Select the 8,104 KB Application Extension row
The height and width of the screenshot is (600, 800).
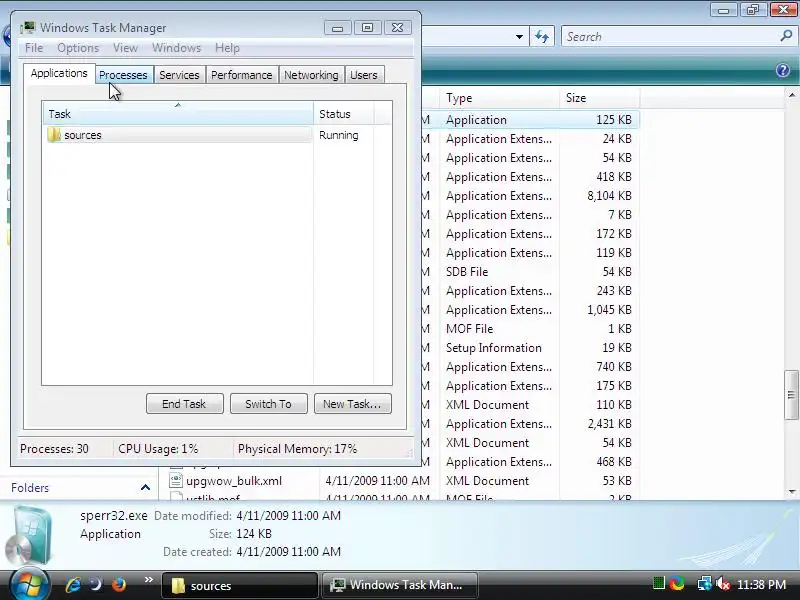[531, 196]
